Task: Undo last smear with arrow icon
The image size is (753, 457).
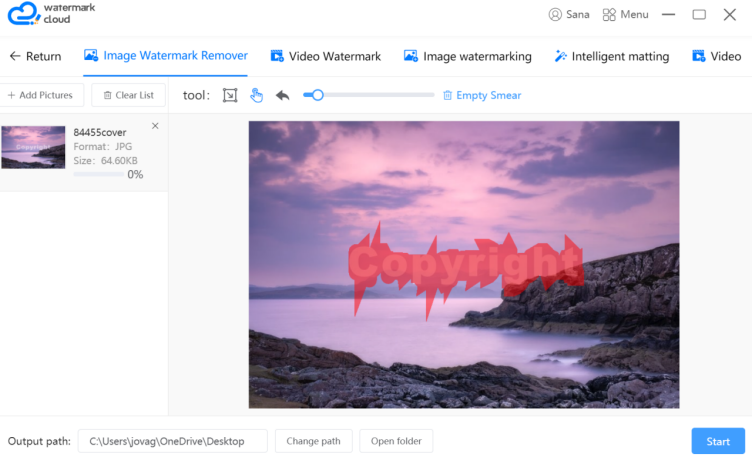Action: coord(282,96)
